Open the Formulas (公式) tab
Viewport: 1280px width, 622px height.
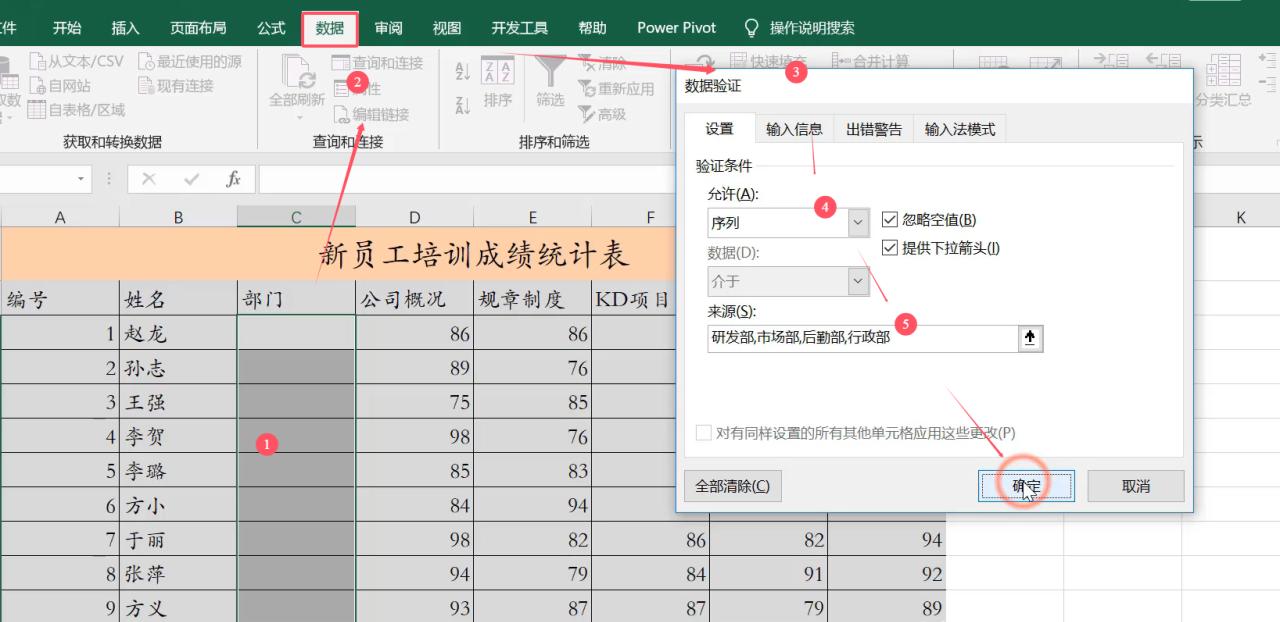point(271,28)
